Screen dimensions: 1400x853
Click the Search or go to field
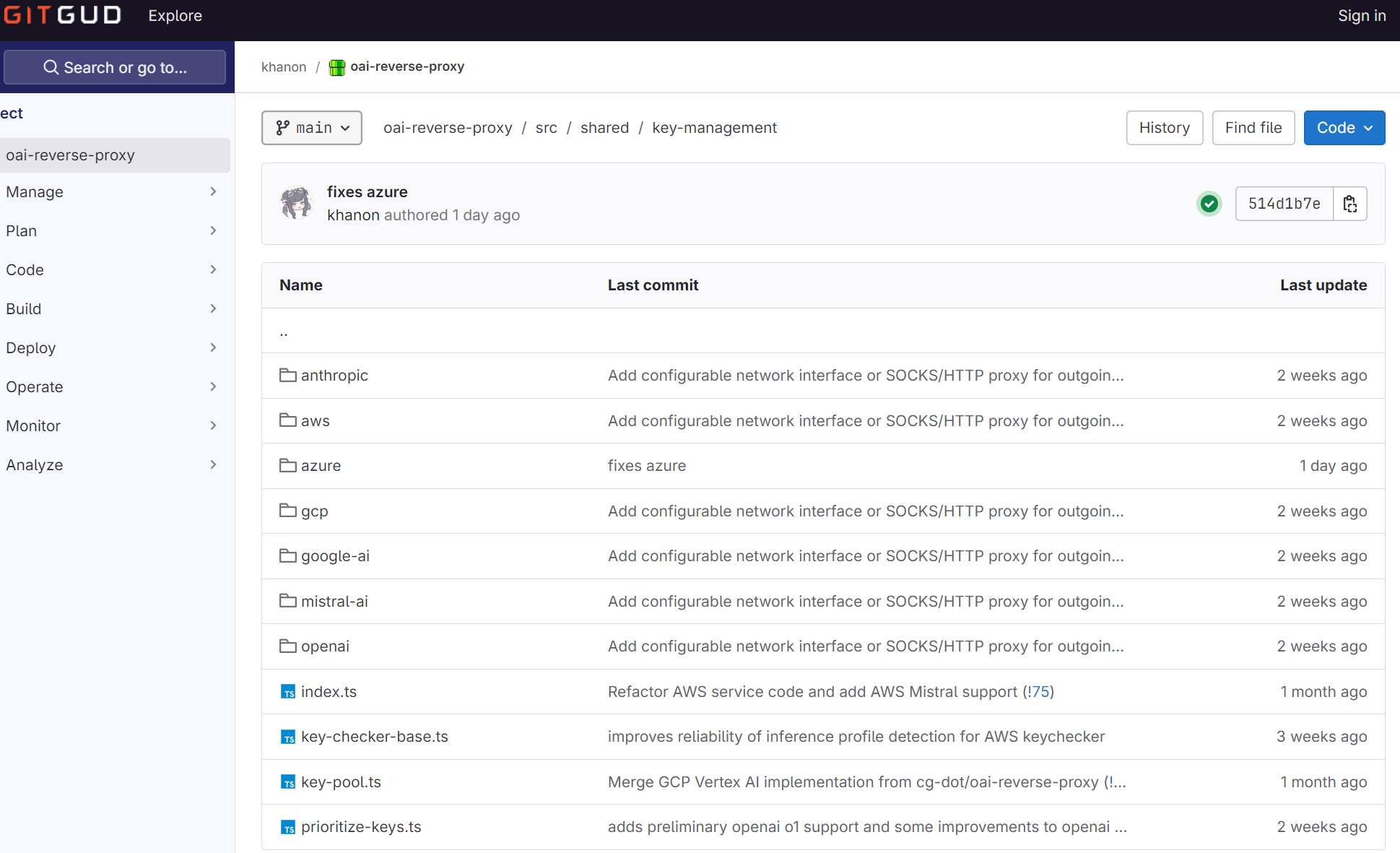pos(115,67)
